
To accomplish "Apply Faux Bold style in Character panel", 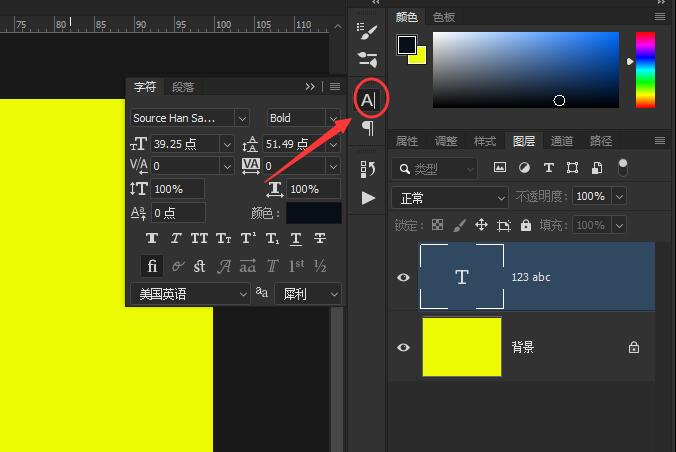I will (x=152, y=239).
